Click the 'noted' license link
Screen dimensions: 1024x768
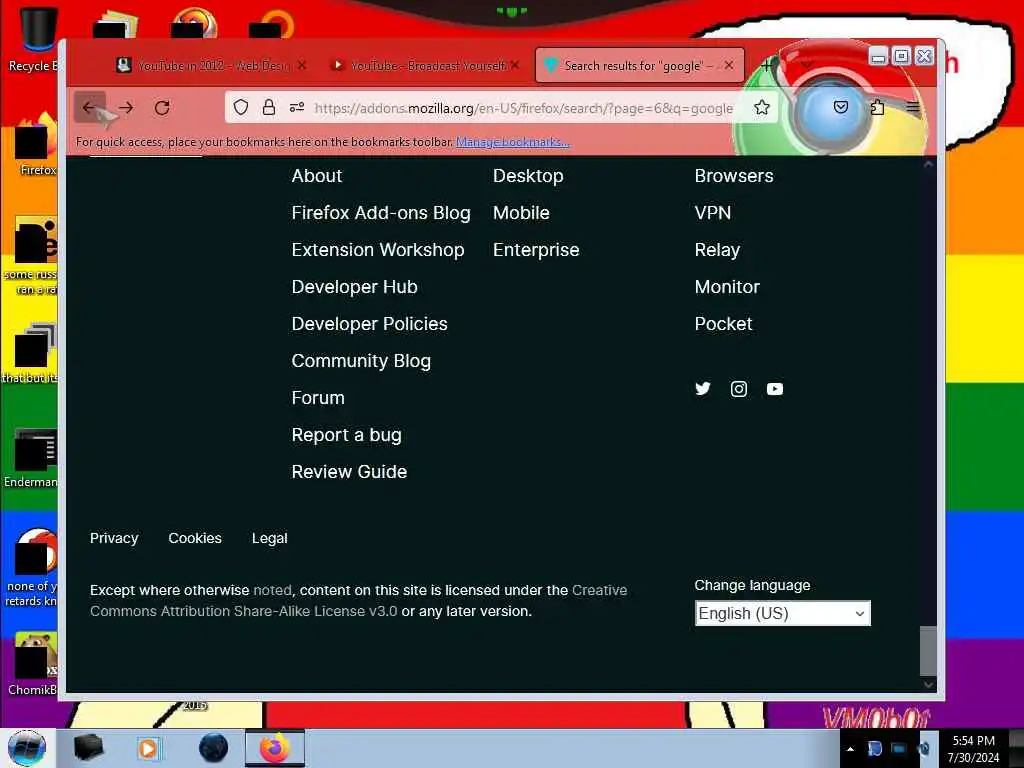(x=272, y=590)
